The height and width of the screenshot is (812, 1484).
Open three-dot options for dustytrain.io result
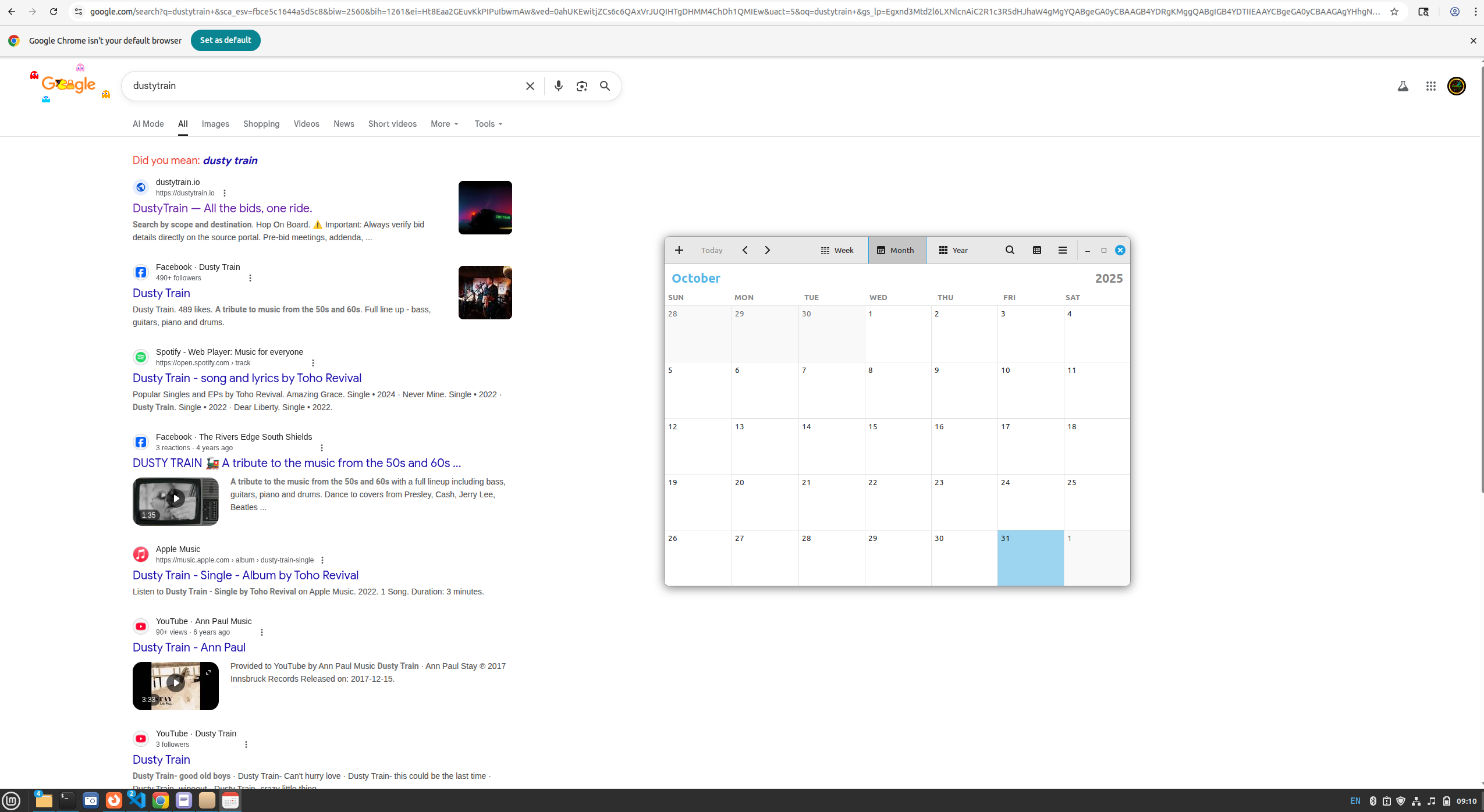[225, 193]
